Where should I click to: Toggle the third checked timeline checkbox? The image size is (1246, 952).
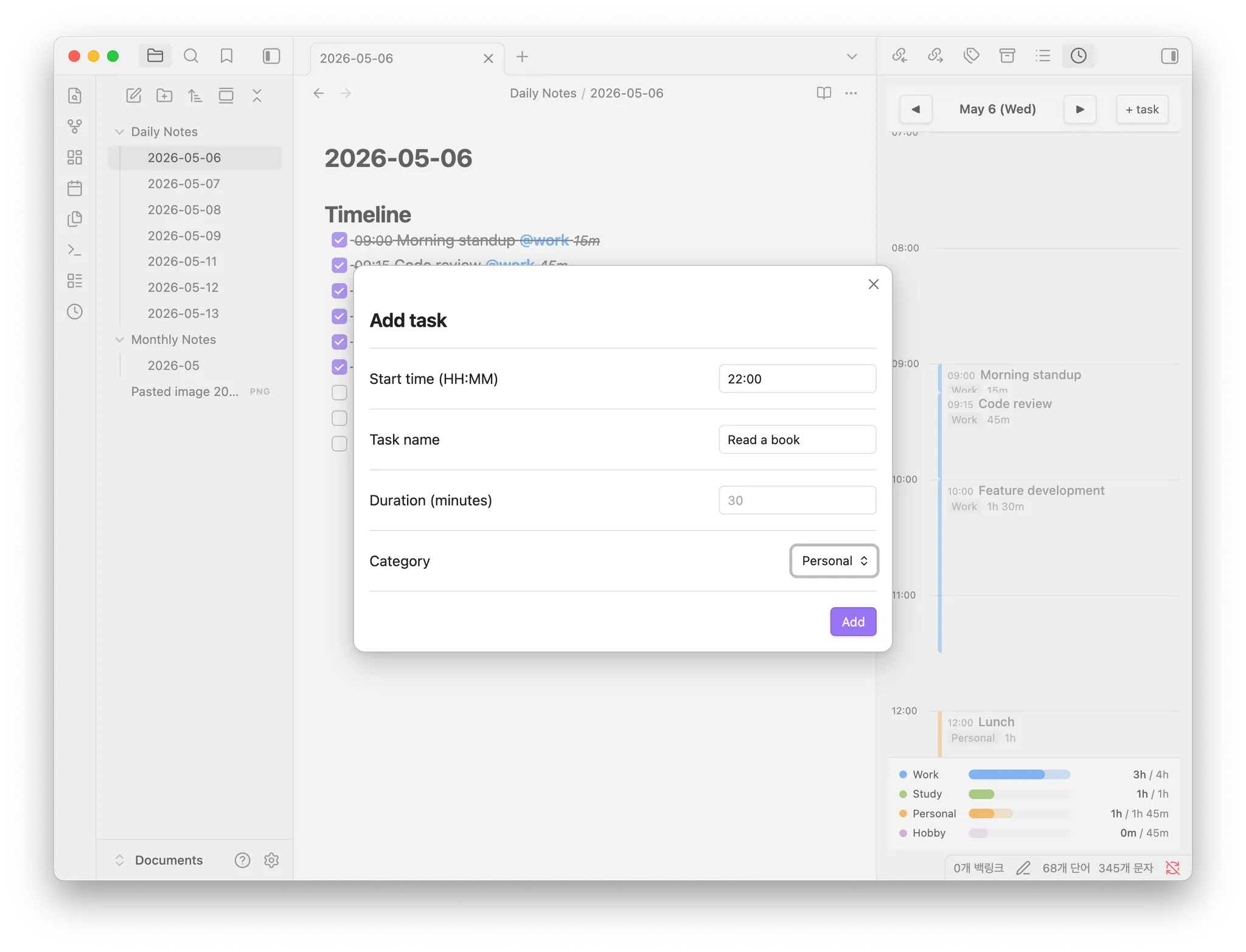point(339,291)
